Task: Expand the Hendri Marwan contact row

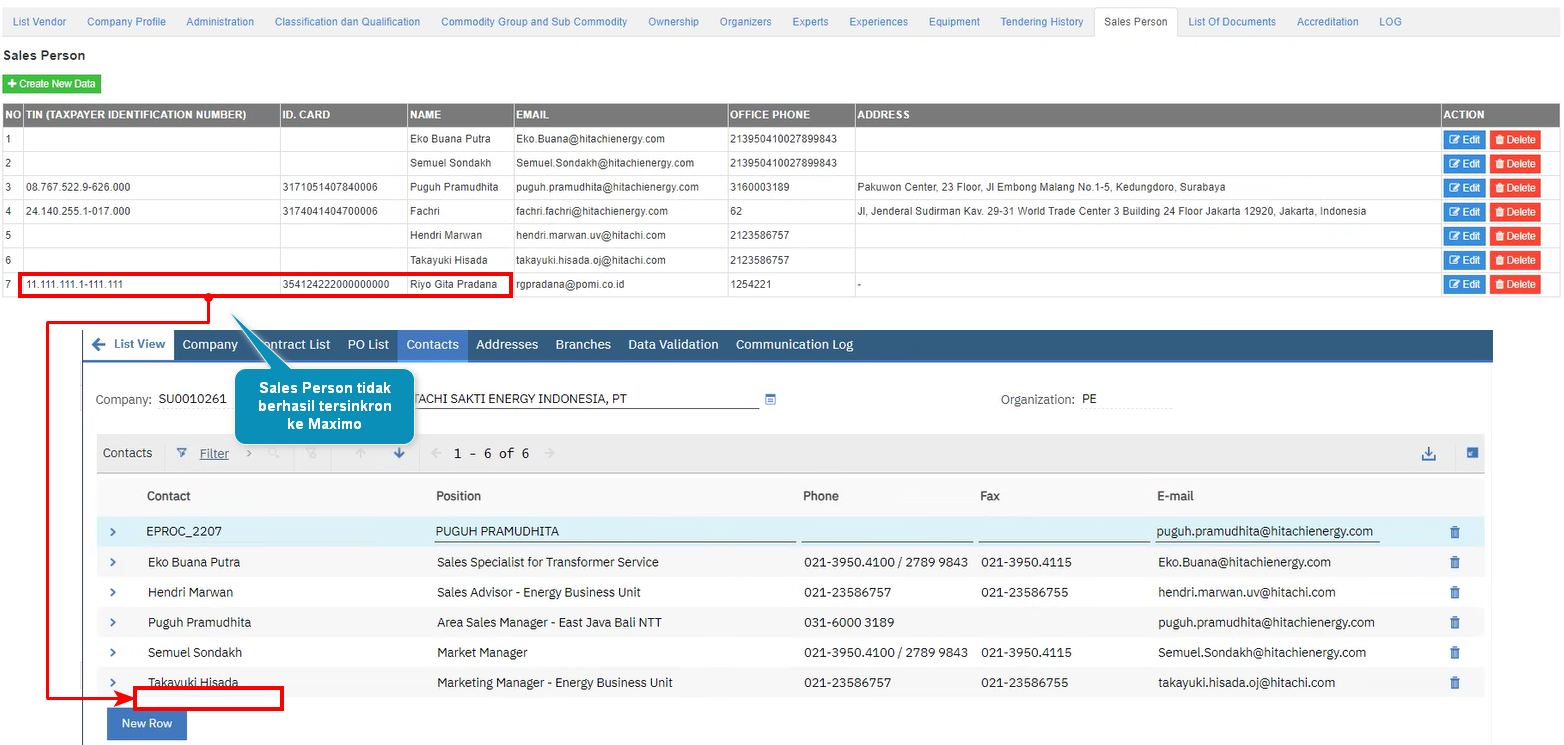Action: pyautogui.click(x=113, y=592)
